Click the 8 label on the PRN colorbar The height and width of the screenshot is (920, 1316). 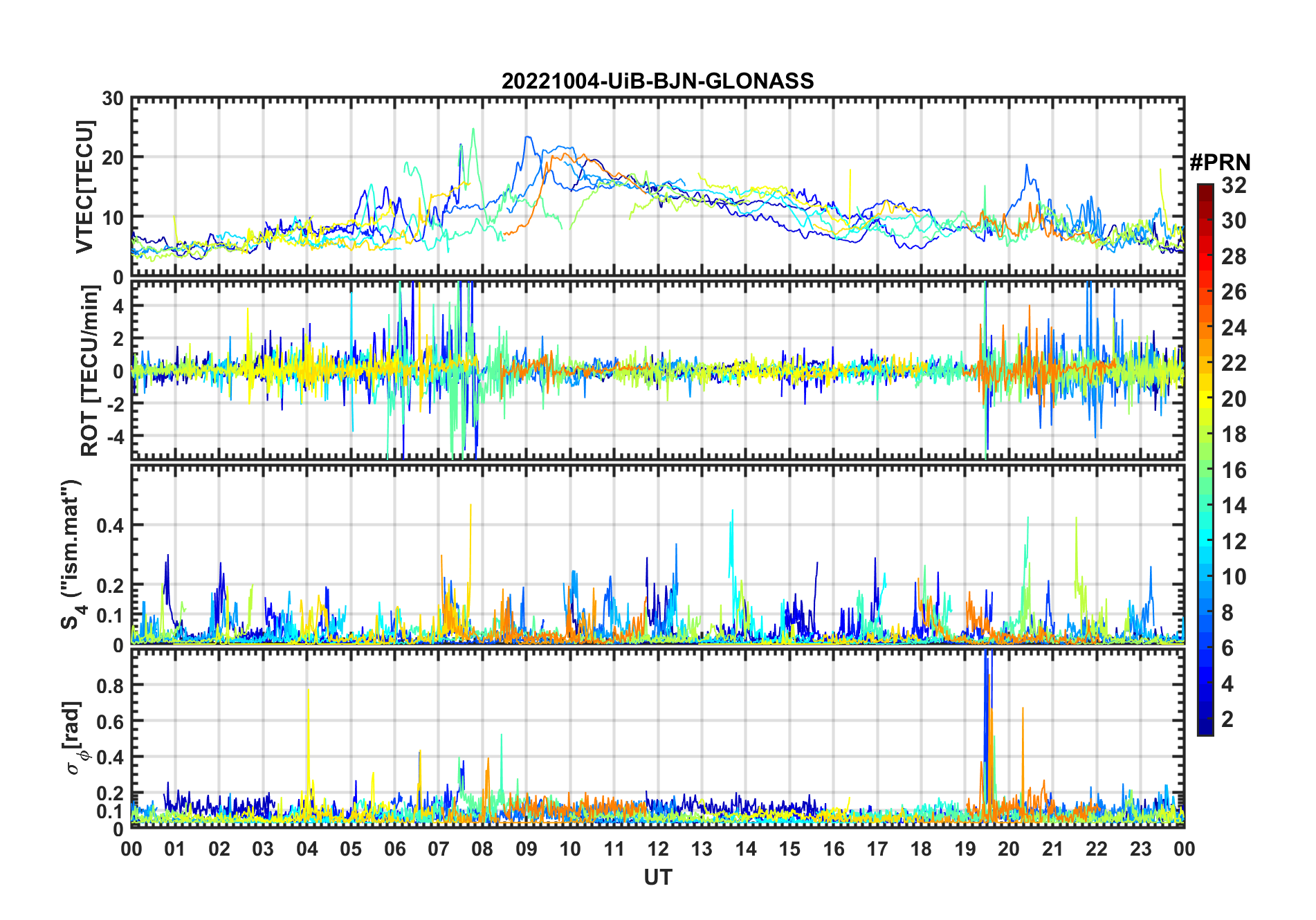coord(1228,613)
